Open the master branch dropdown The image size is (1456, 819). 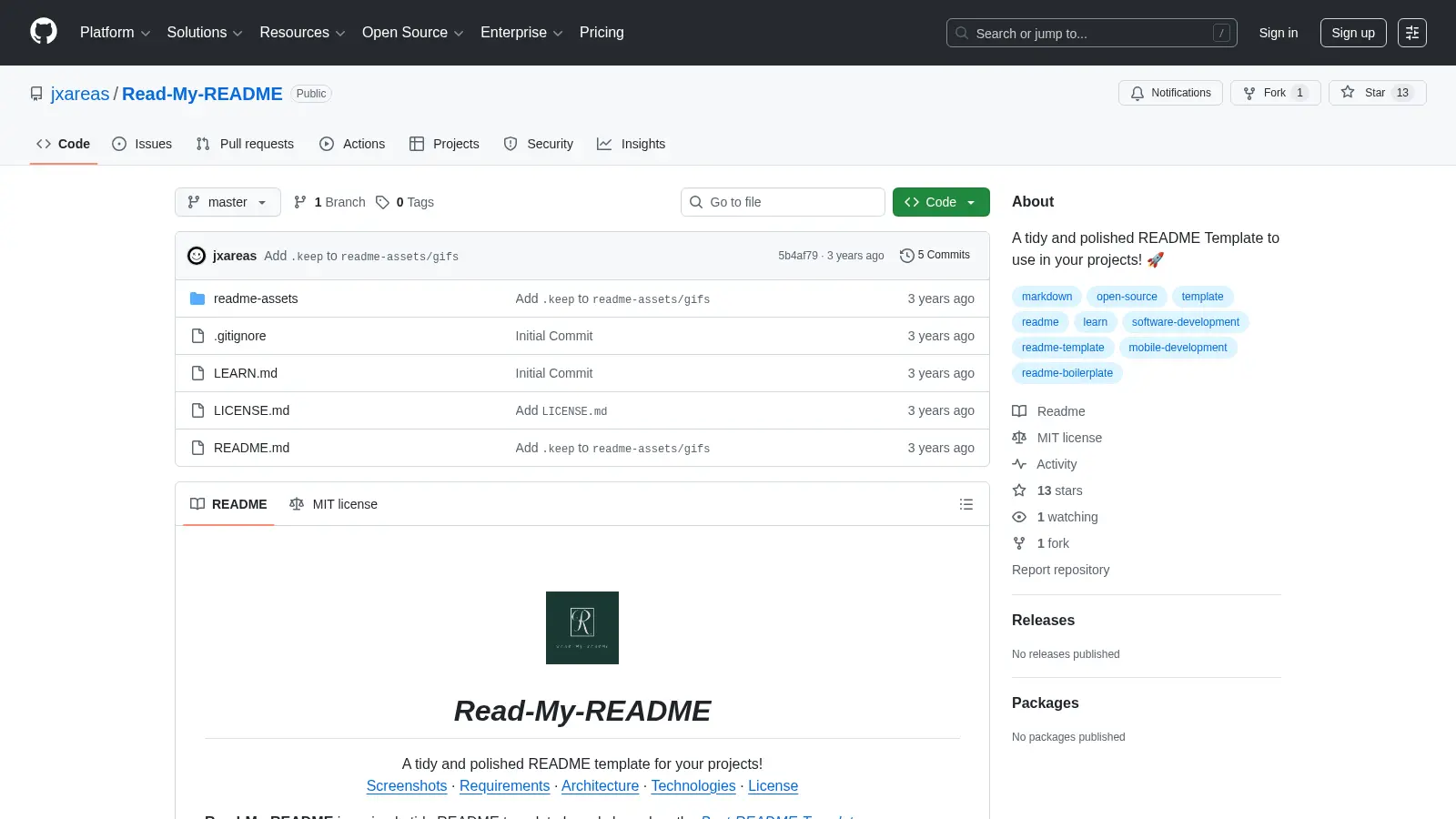[227, 202]
